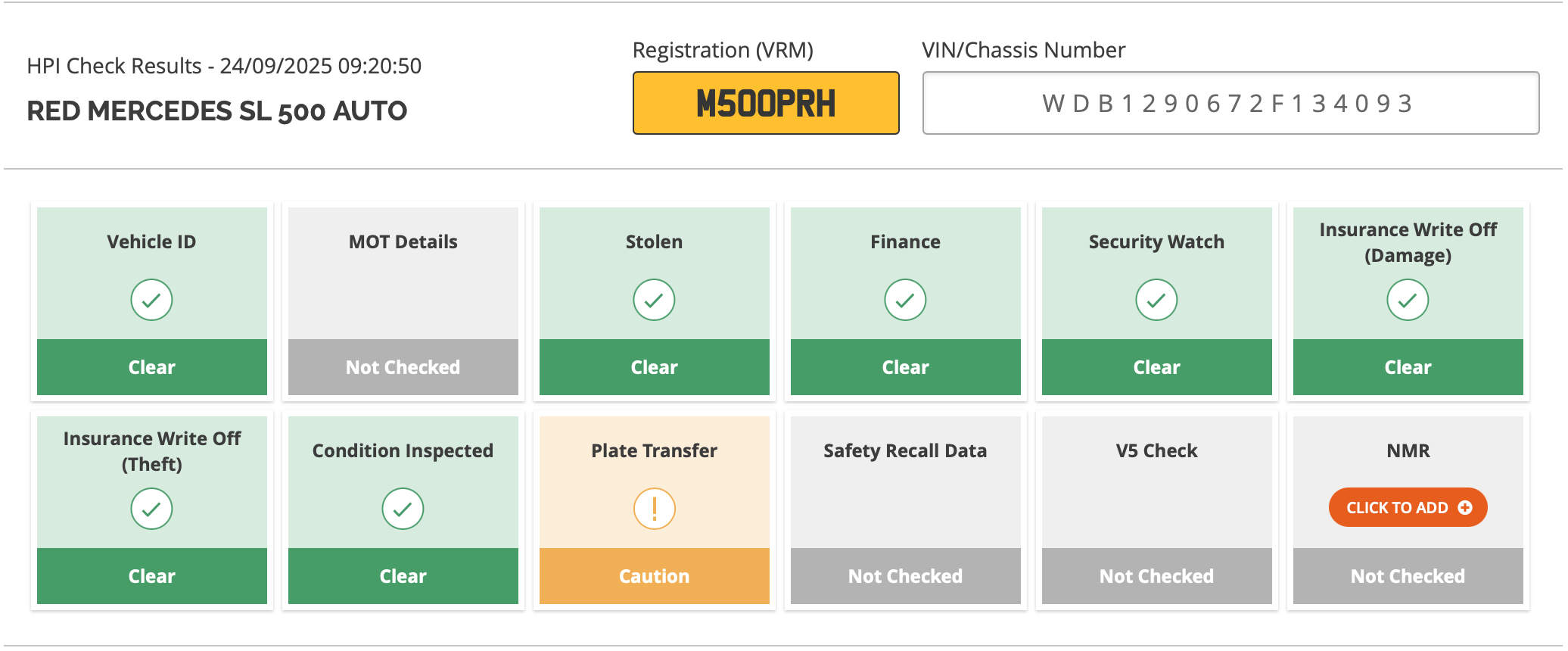Click the Plate Transfer caution exclamation icon
The width and height of the screenshot is (1568, 651).
pyautogui.click(x=654, y=509)
